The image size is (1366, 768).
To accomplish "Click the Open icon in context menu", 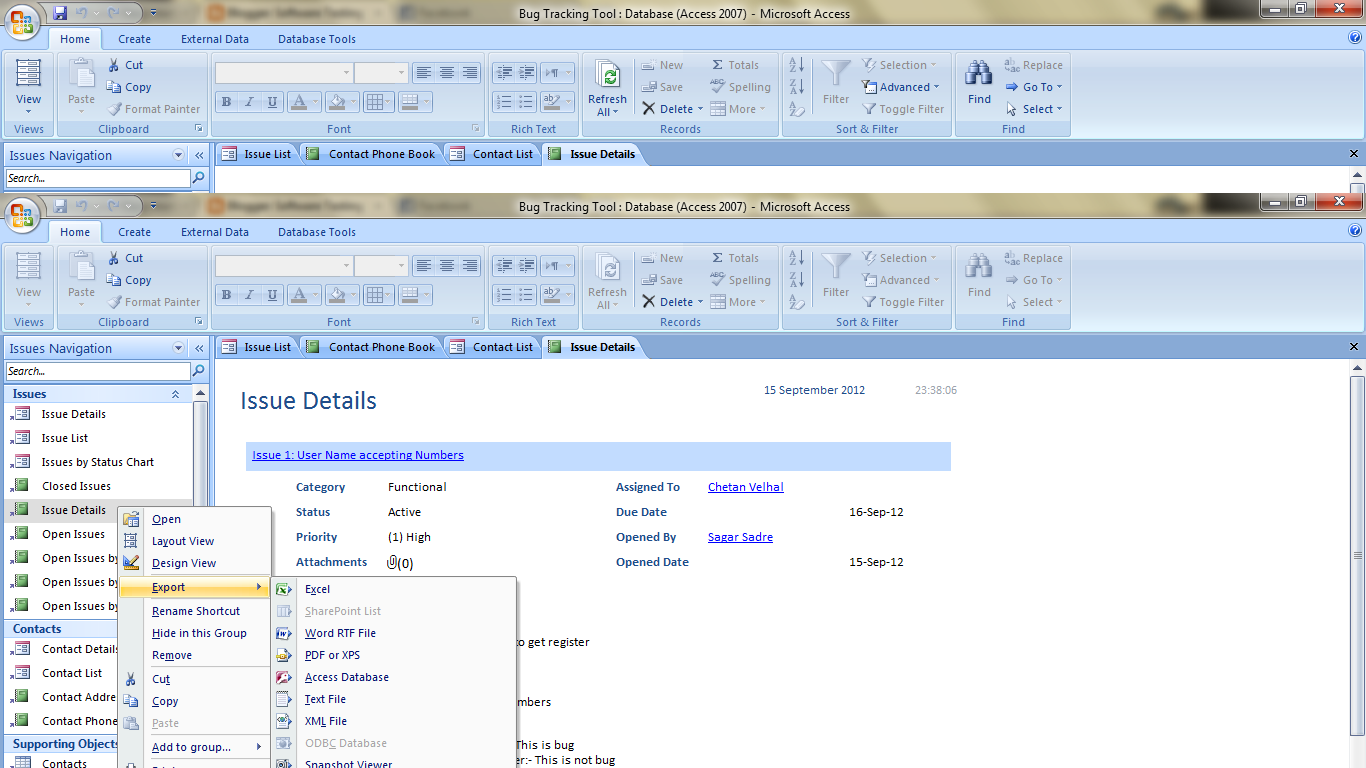I will [x=131, y=519].
